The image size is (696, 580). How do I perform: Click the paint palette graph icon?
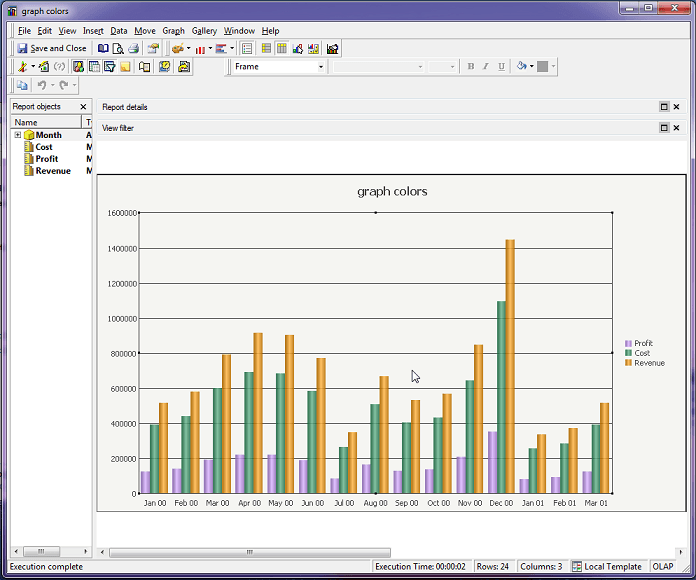coord(177,48)
